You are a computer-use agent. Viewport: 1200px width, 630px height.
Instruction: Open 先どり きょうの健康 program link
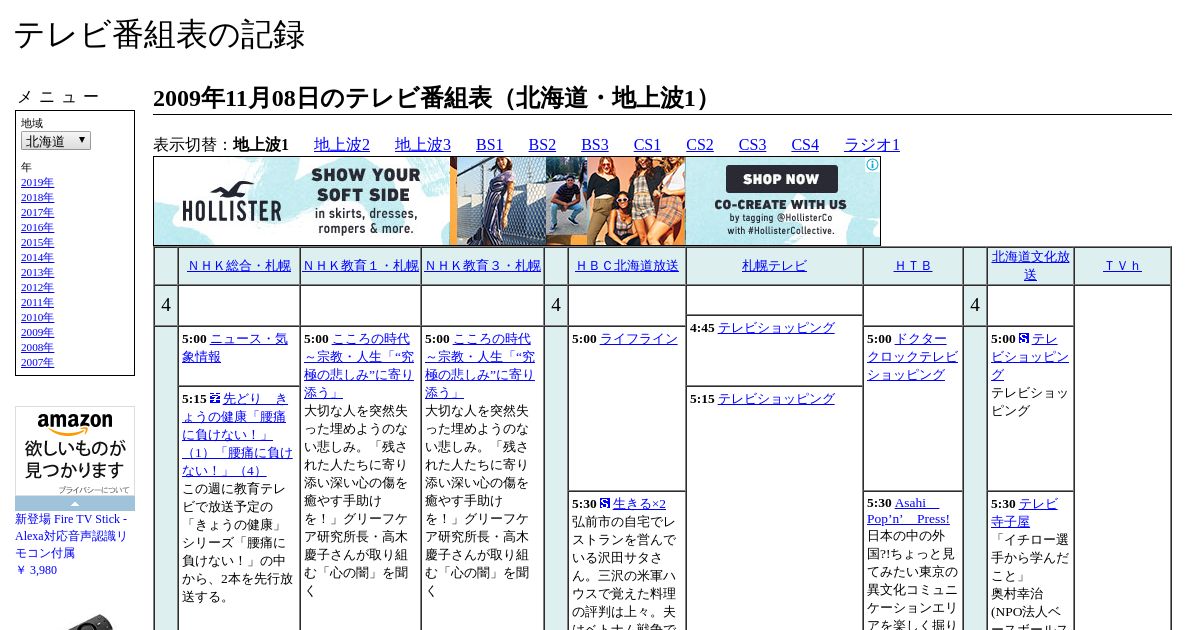click(238, 434)
